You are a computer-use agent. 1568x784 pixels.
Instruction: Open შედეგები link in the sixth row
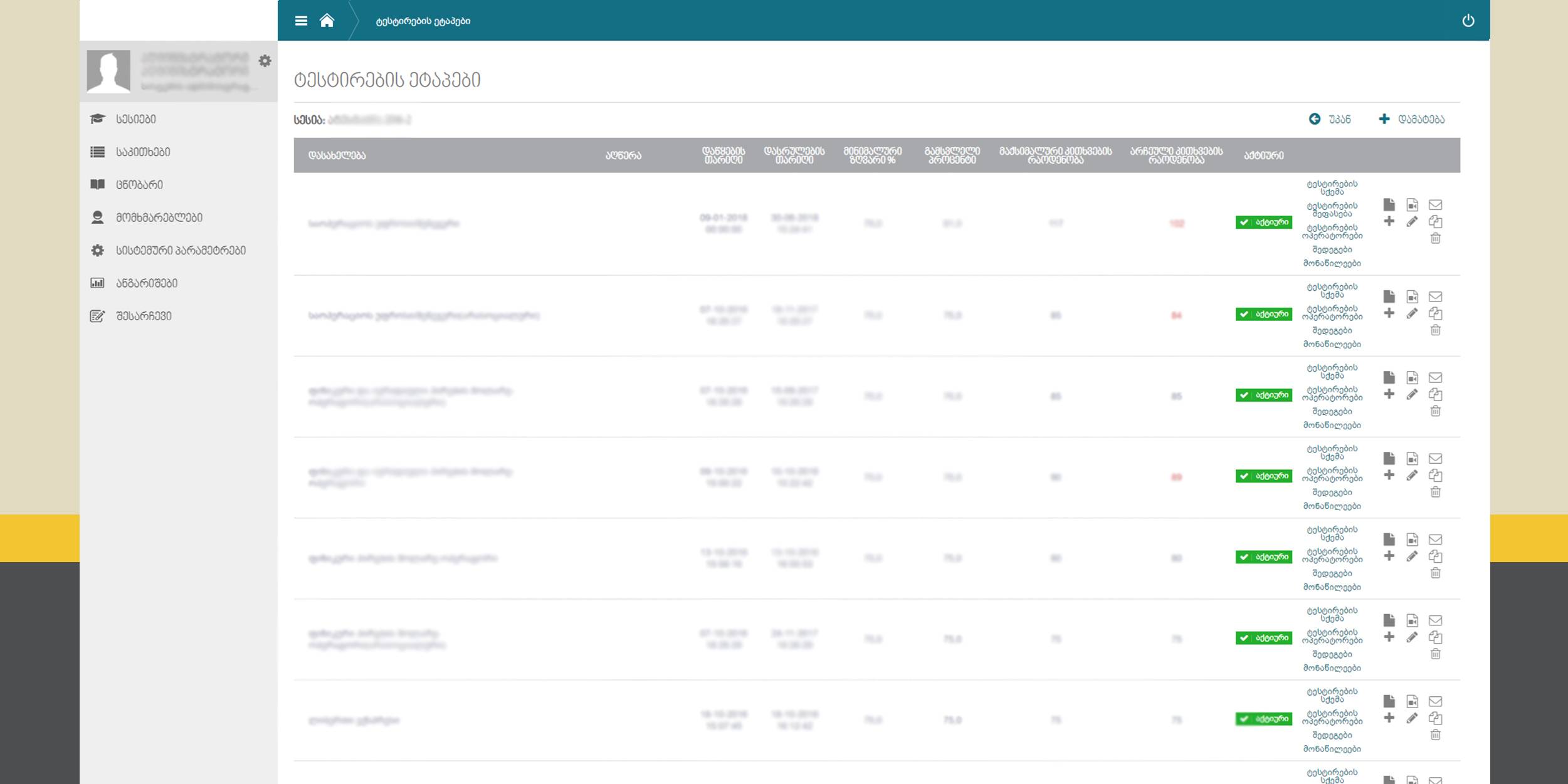tap(1332, 654)
